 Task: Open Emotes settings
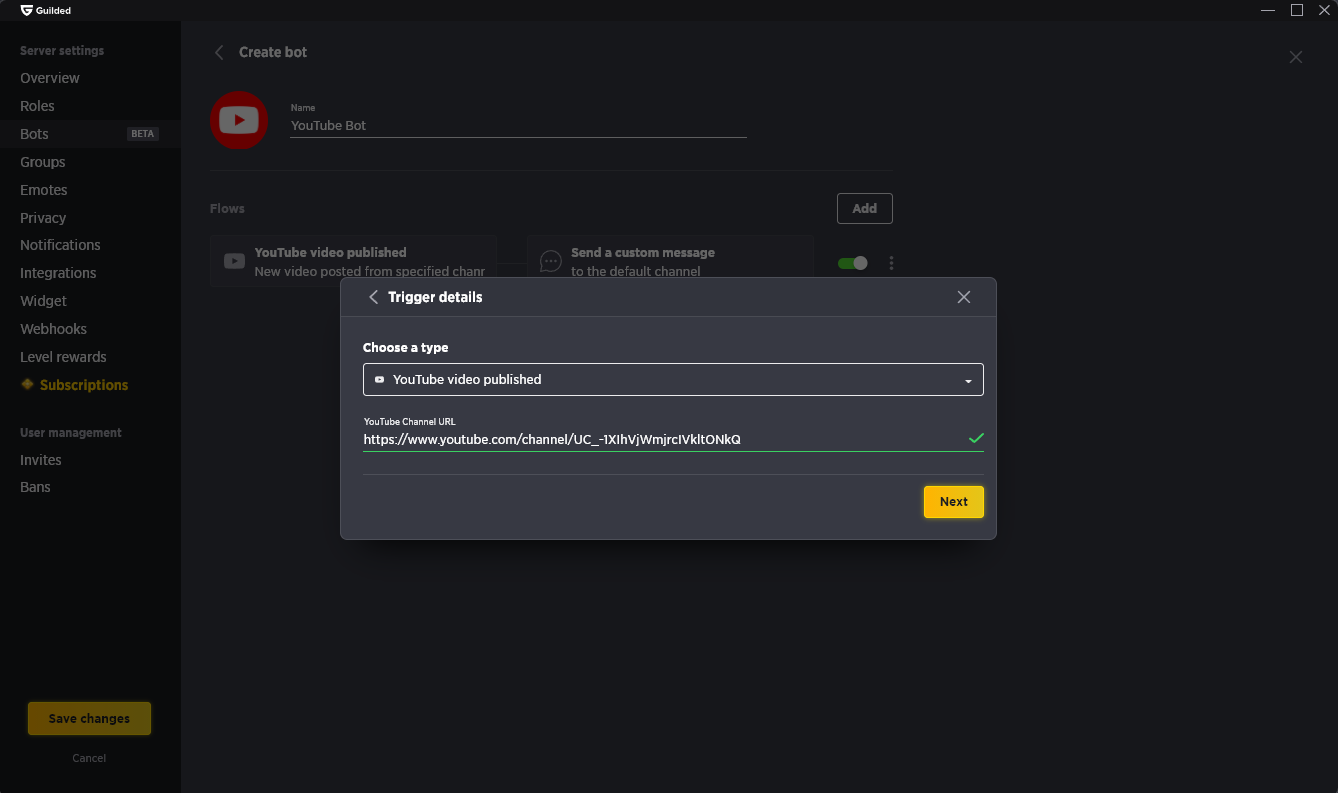tap(44, 190)
